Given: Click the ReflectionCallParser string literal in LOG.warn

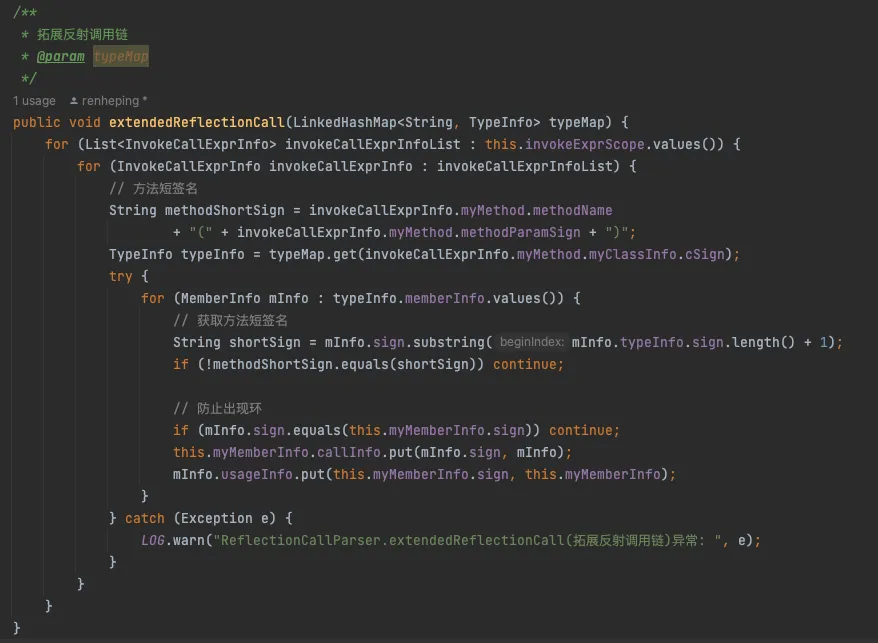Looking at the screenshot, I should point(467,541).
